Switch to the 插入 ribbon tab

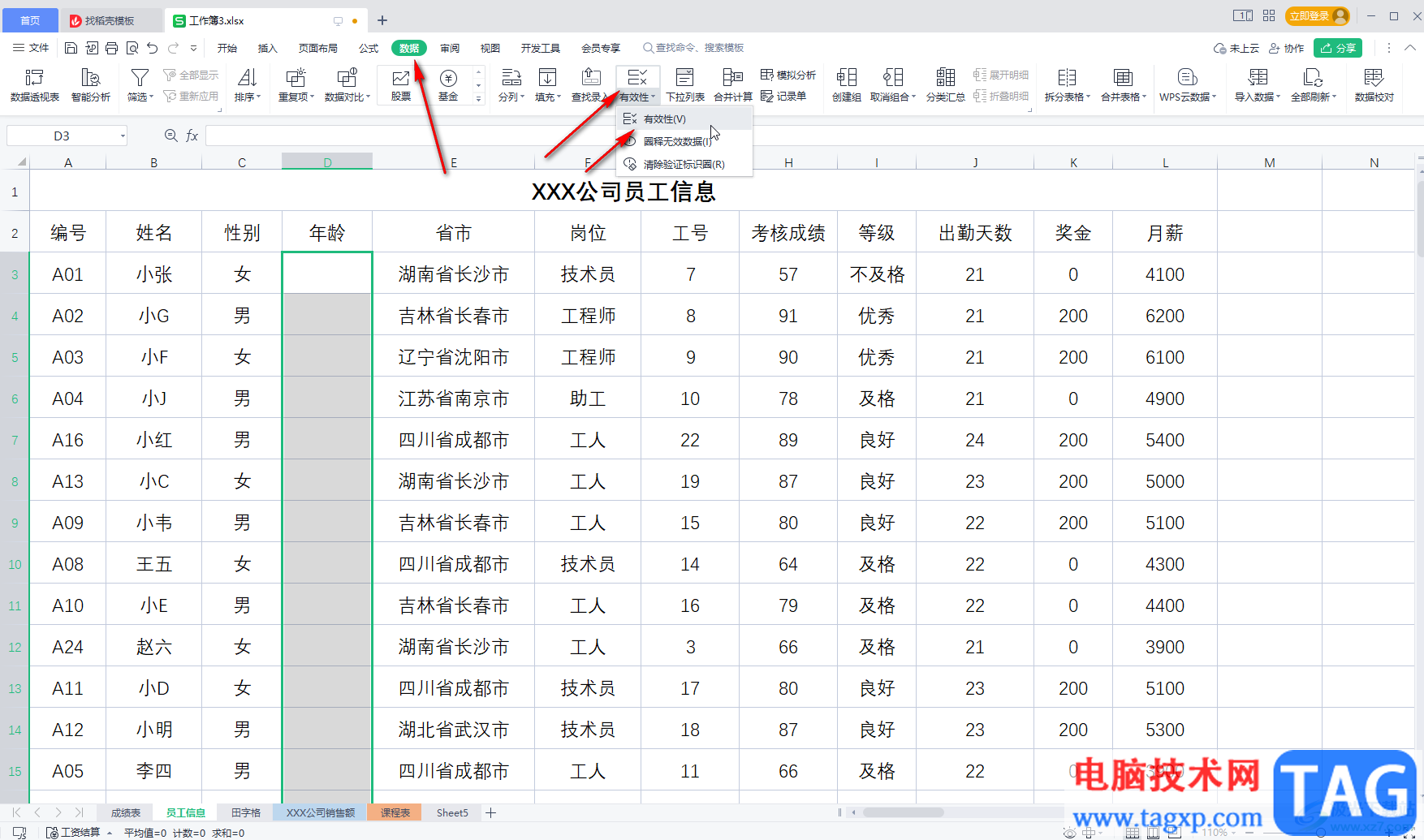pyautogui.click(x=267, y=48)
